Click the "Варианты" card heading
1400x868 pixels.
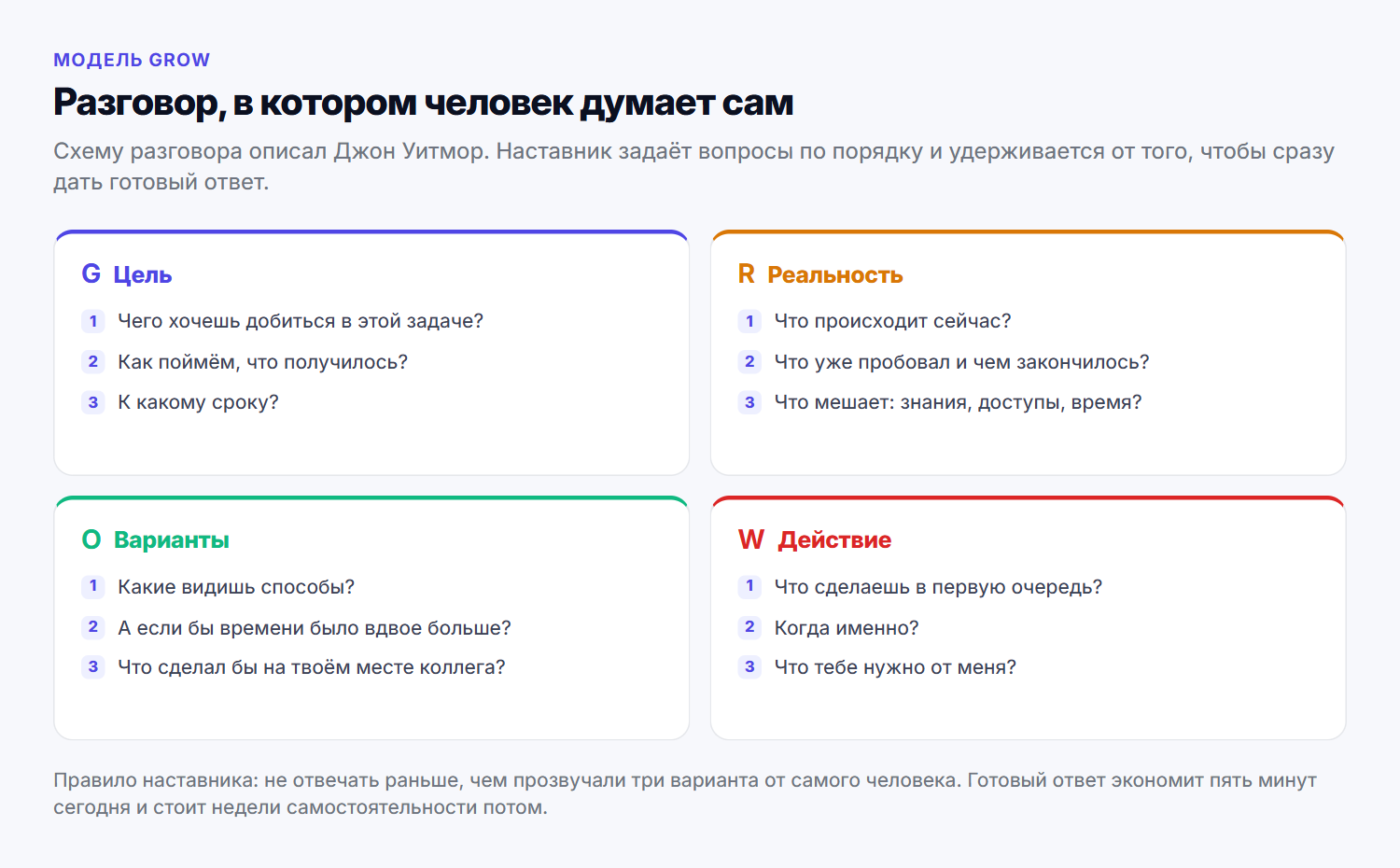point(172,539)
